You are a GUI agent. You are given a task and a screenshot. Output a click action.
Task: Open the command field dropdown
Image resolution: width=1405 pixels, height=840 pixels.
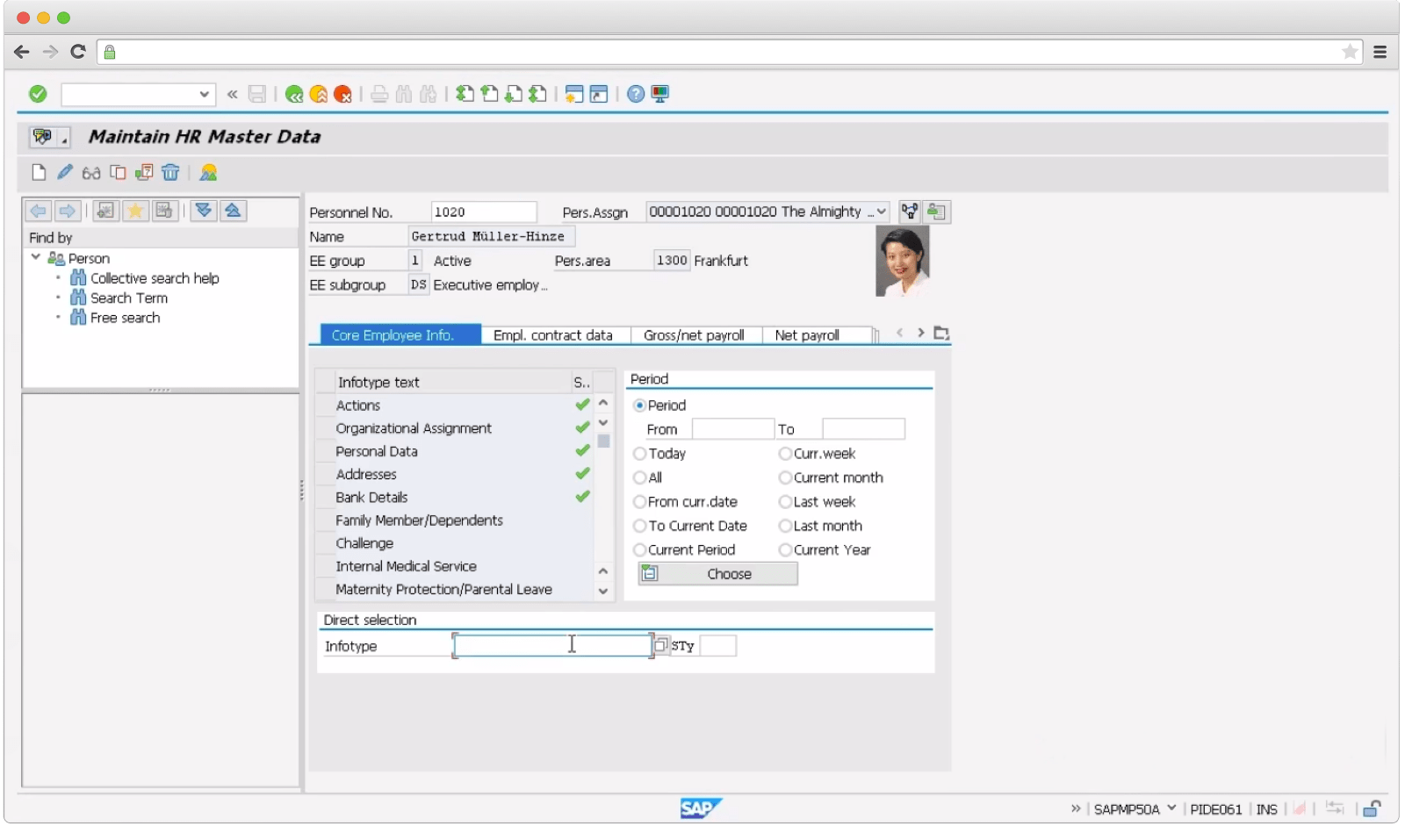click(x=204, y=94)
